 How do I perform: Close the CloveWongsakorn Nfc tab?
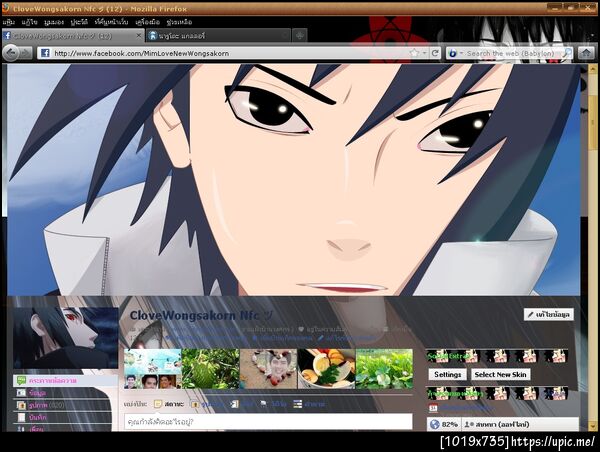tap(139, 36)
